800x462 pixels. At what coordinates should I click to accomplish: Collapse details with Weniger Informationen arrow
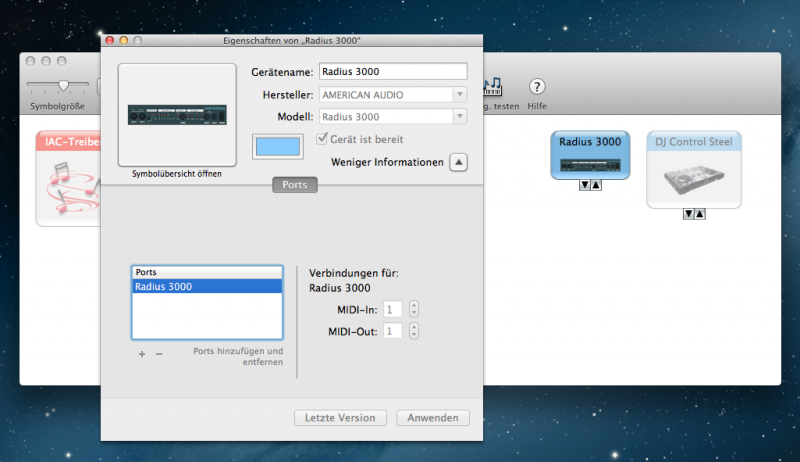click(x=458, y=162)
